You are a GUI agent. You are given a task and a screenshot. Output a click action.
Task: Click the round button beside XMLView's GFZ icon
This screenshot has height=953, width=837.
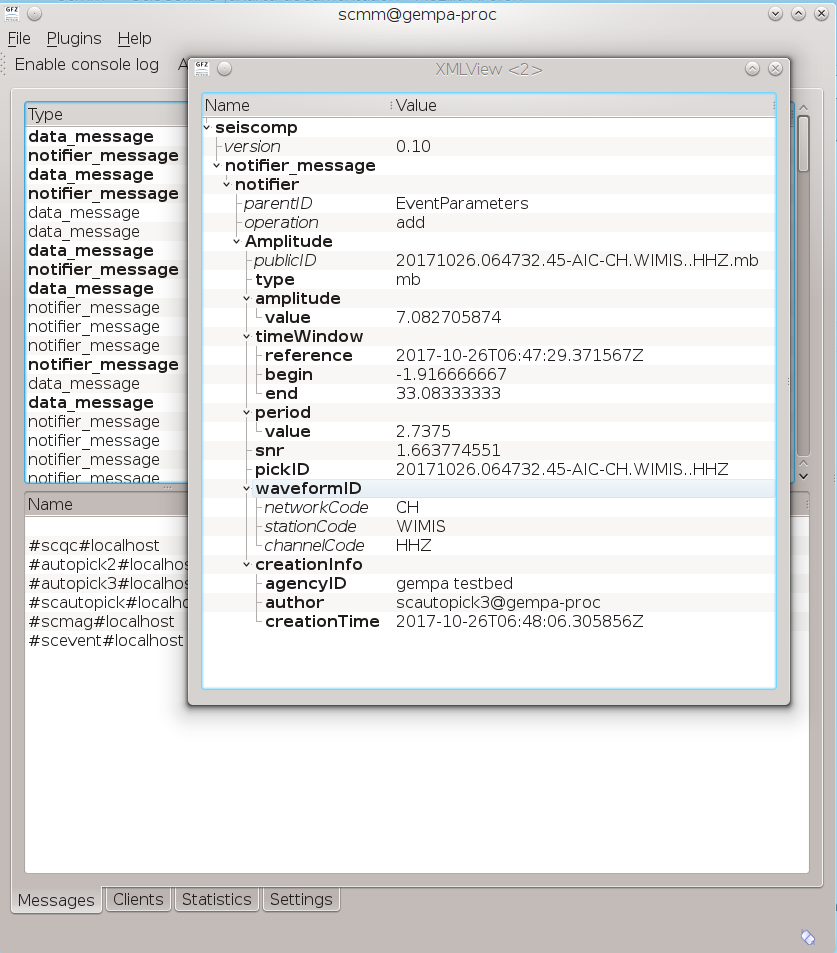(x=225, y=68)
